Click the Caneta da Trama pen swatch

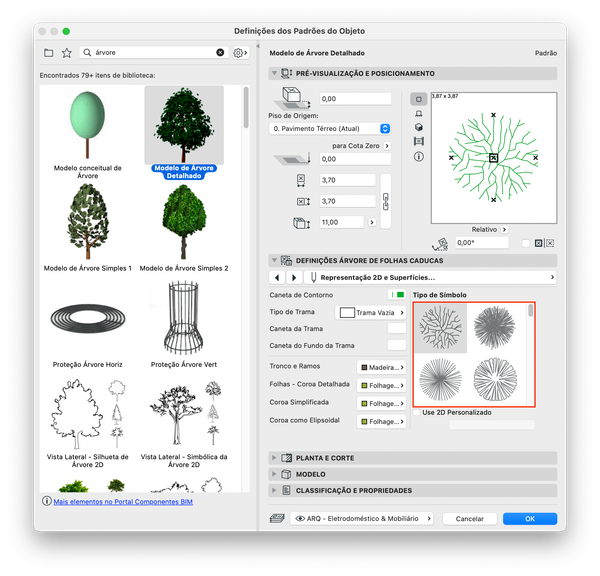[397, 329]
